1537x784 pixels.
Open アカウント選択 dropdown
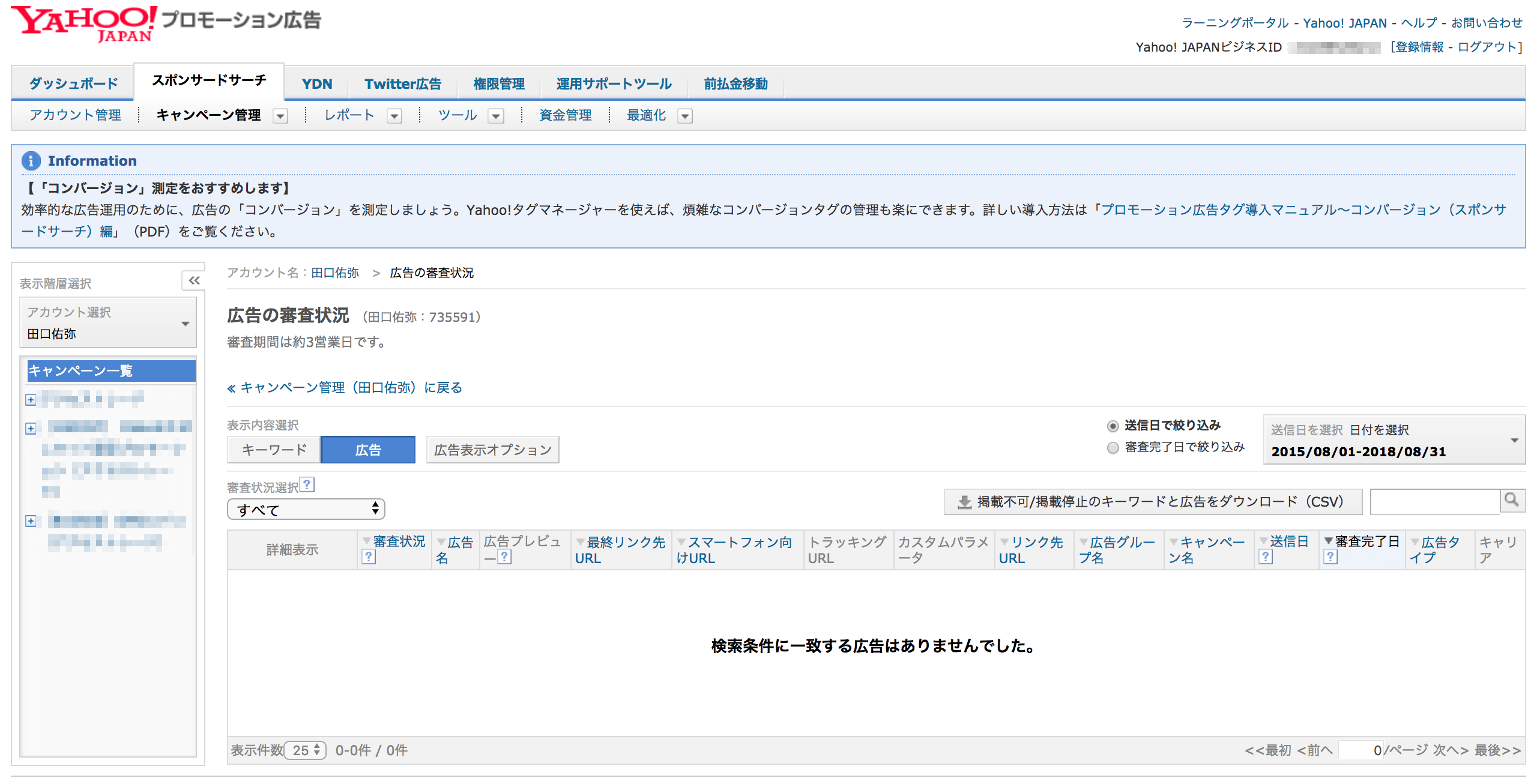108,323
